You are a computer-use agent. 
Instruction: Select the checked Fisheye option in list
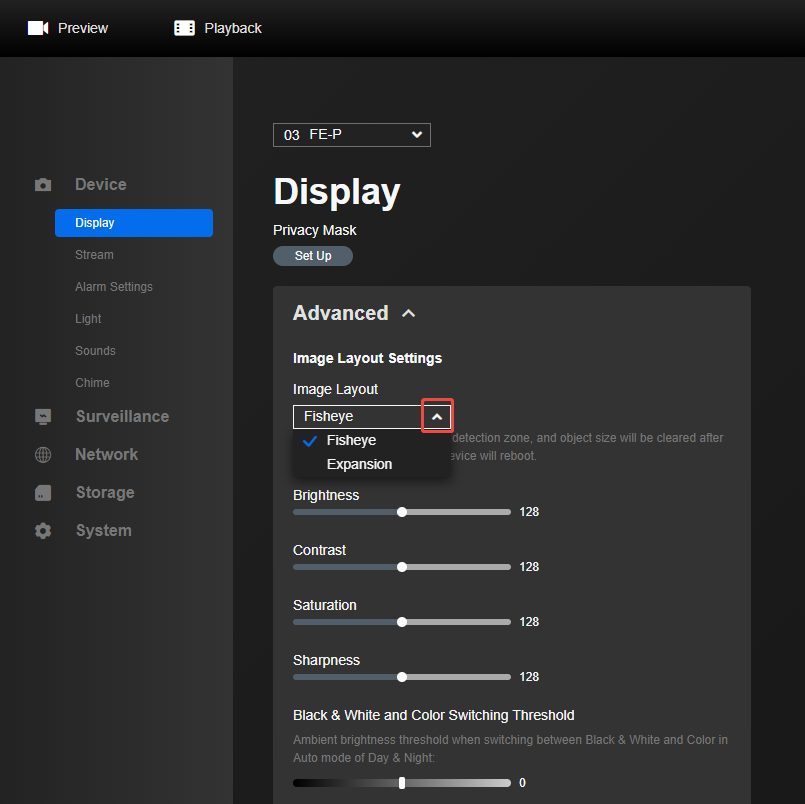click(x=372, y=441)
